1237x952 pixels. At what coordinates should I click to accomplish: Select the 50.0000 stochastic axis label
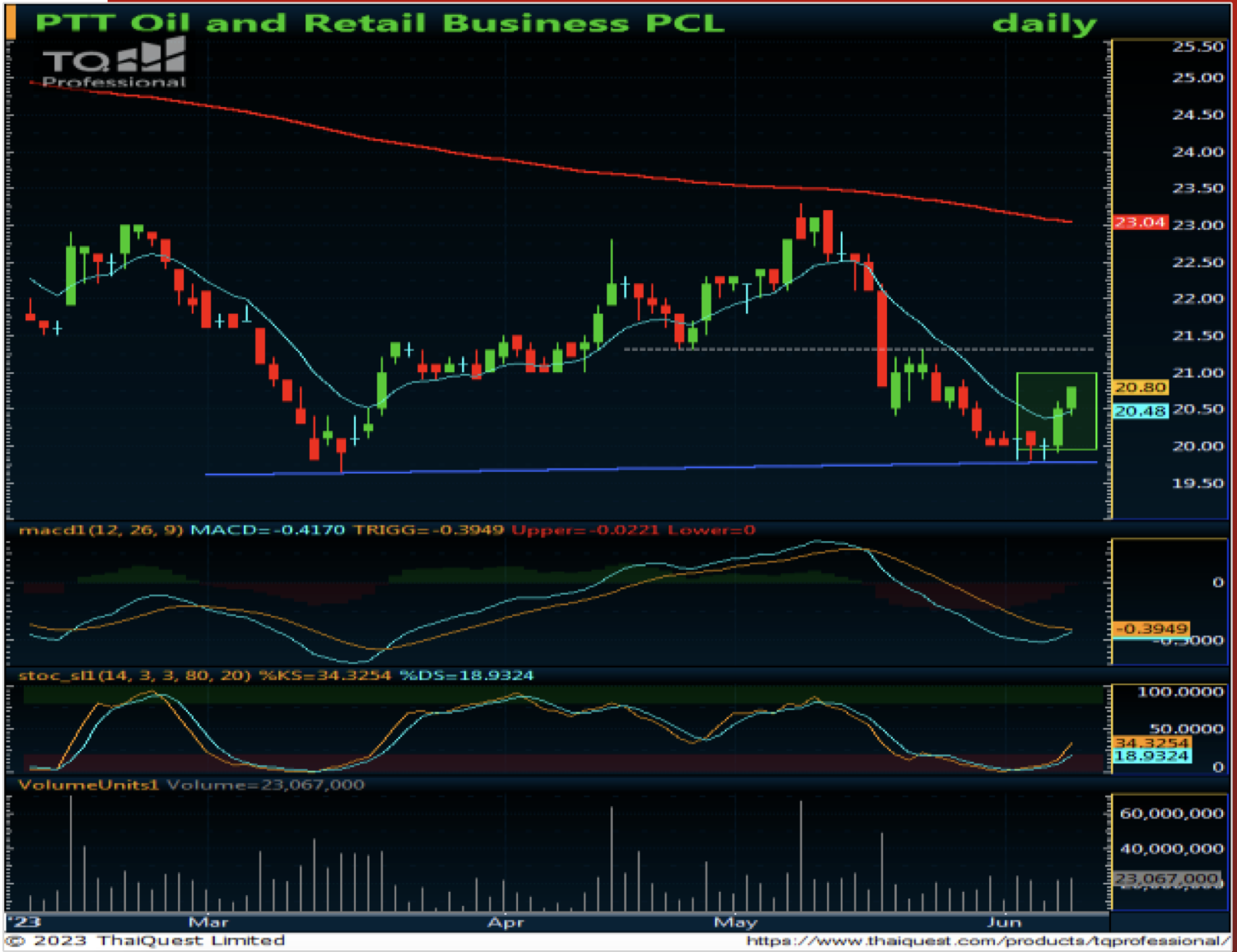tap(1186, 729)
